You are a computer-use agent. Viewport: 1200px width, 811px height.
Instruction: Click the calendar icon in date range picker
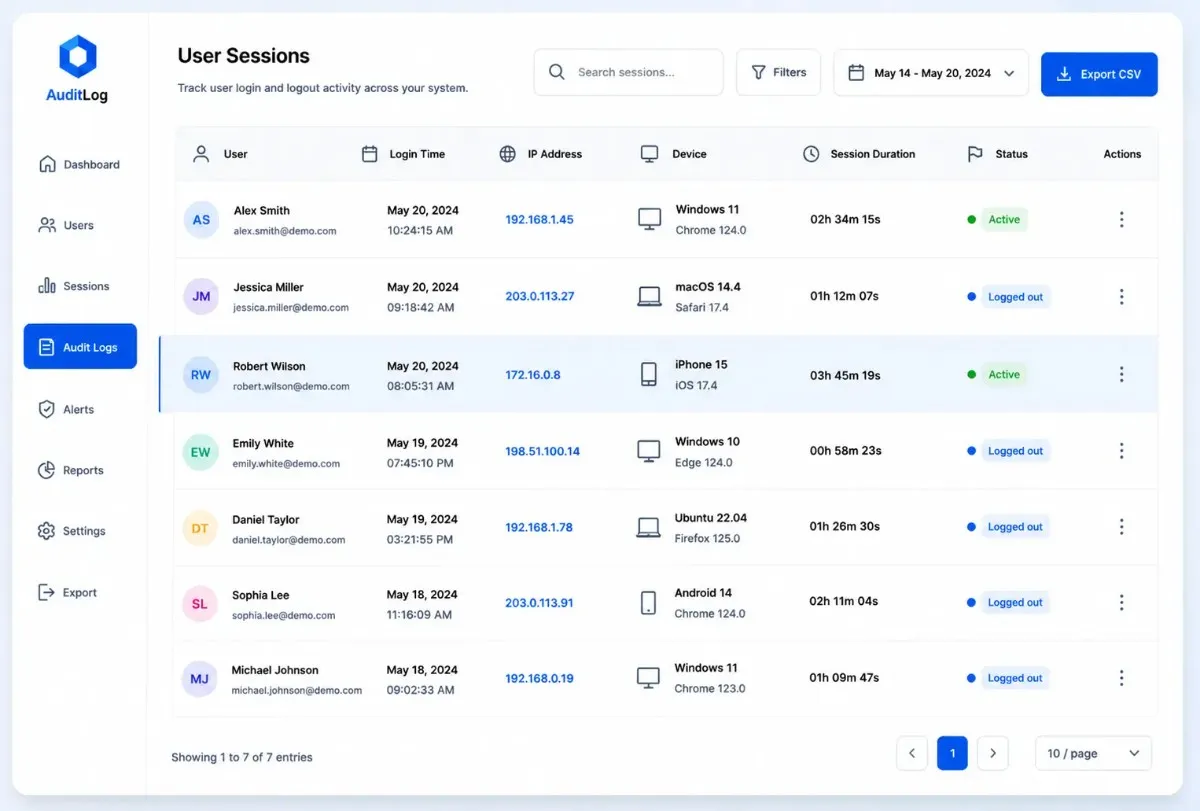[x=856, y=72]
